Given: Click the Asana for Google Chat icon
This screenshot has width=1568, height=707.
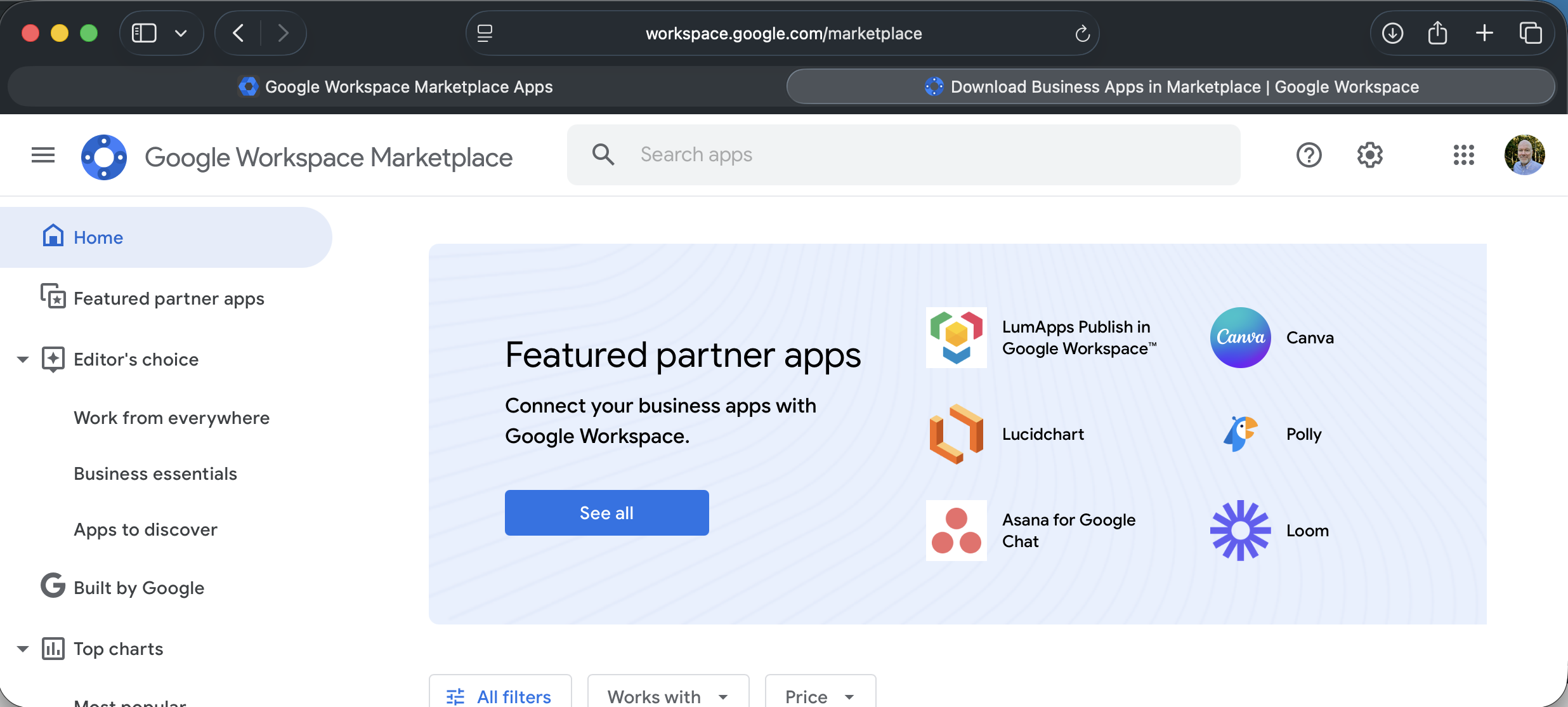Looking at the screenshot, I should (956, 531).
